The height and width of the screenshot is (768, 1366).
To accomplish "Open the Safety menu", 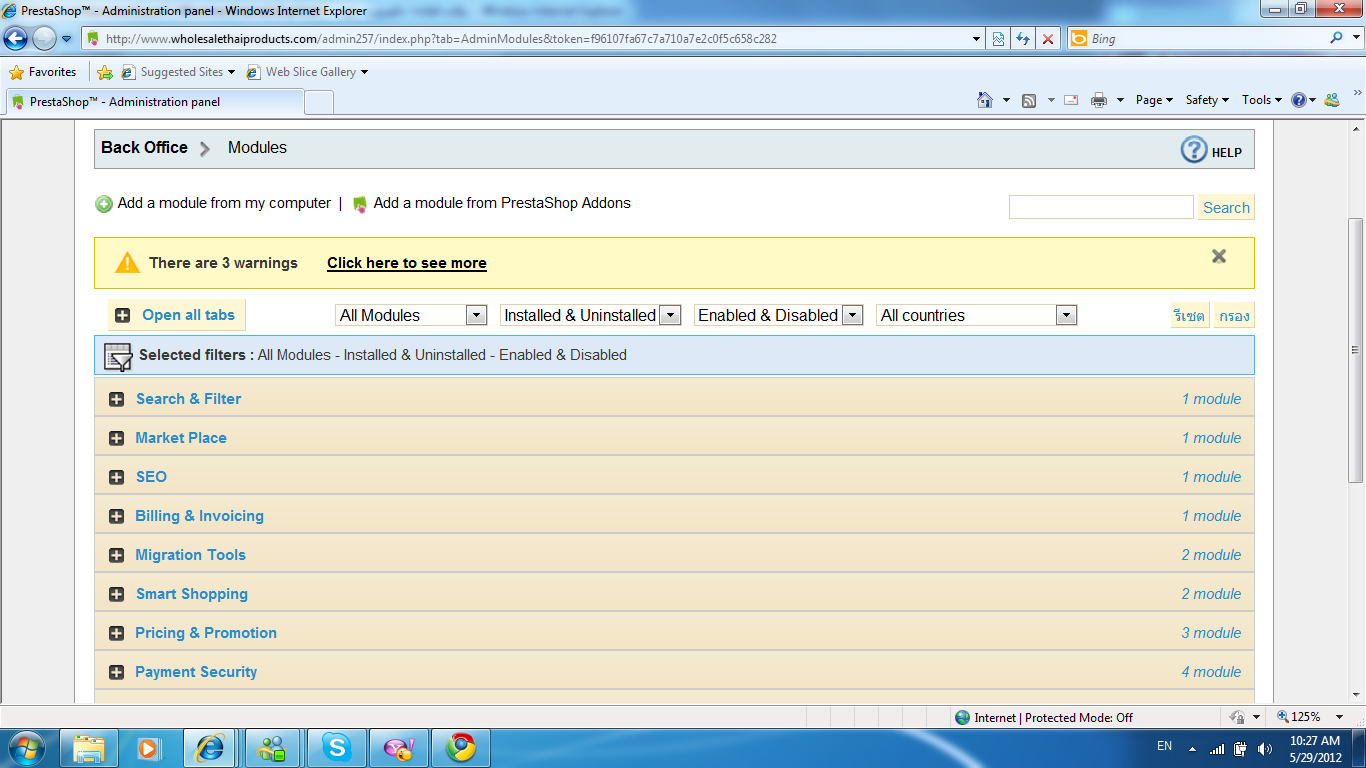I will coord(1207,100).
